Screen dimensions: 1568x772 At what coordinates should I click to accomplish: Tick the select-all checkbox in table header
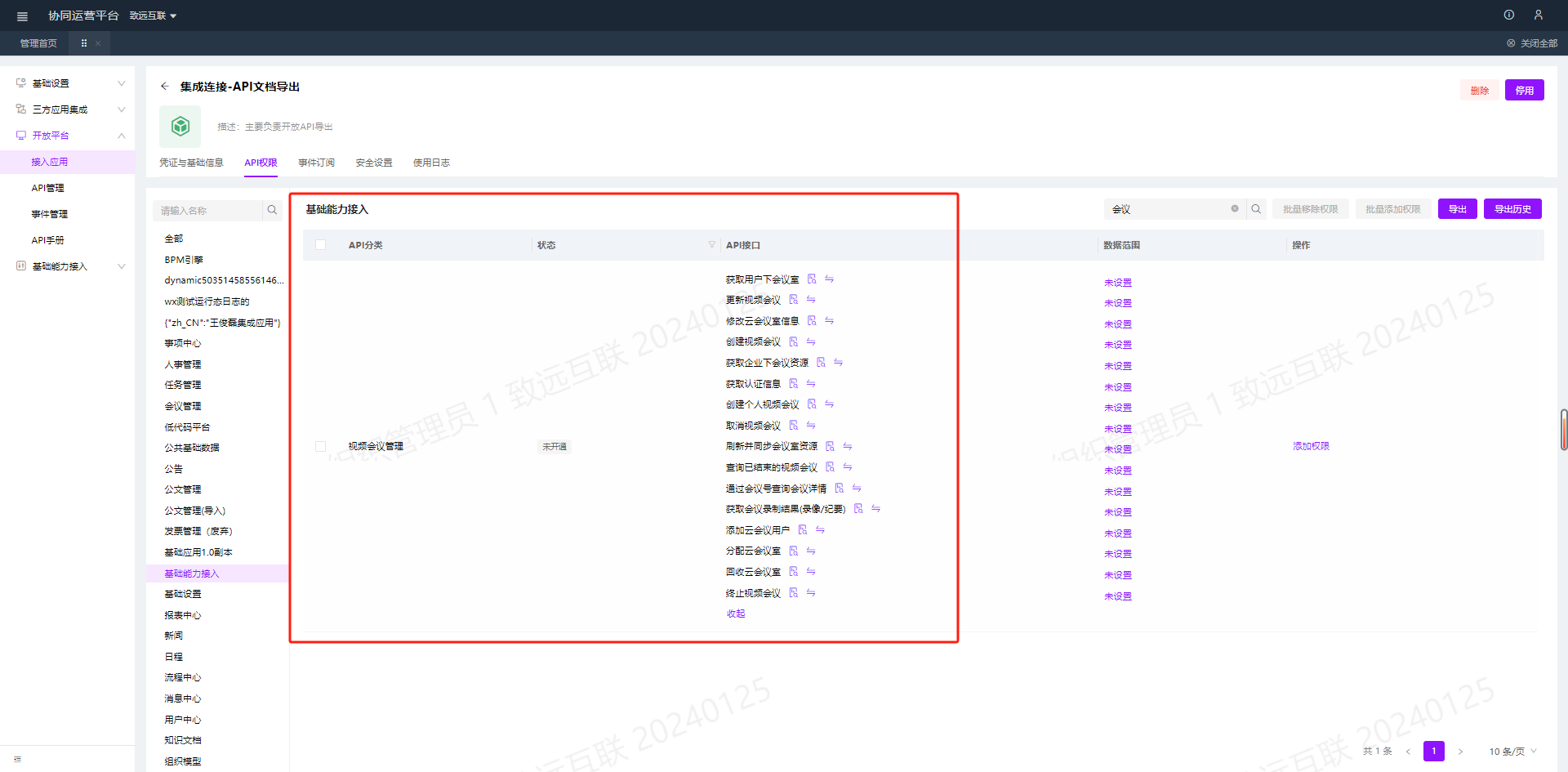tap(320, 245)
